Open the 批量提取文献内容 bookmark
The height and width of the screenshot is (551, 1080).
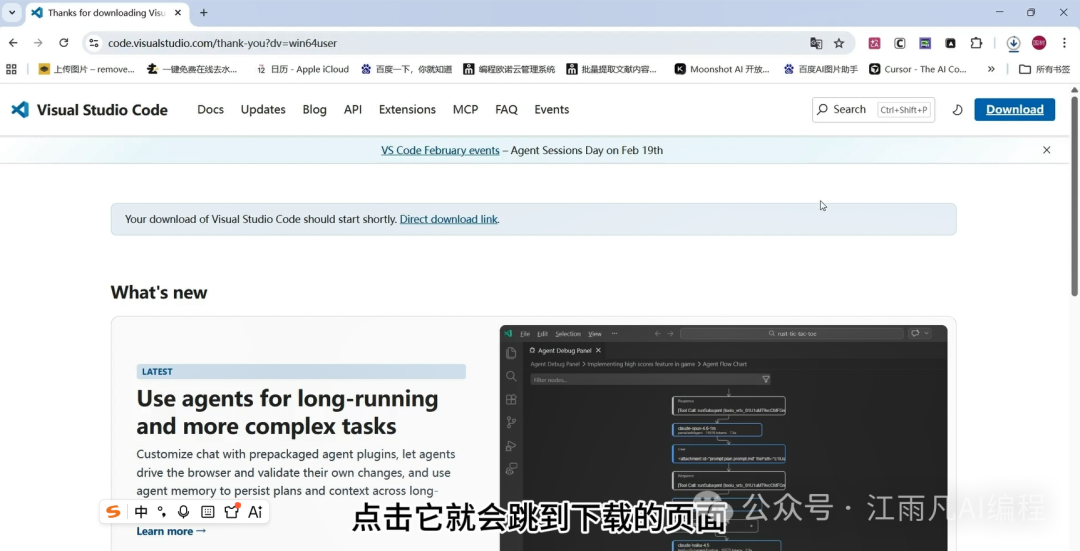click(611, 69)
